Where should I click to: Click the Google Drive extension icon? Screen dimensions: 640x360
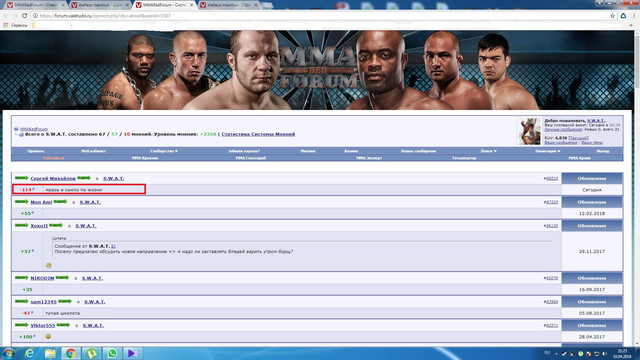623,16
